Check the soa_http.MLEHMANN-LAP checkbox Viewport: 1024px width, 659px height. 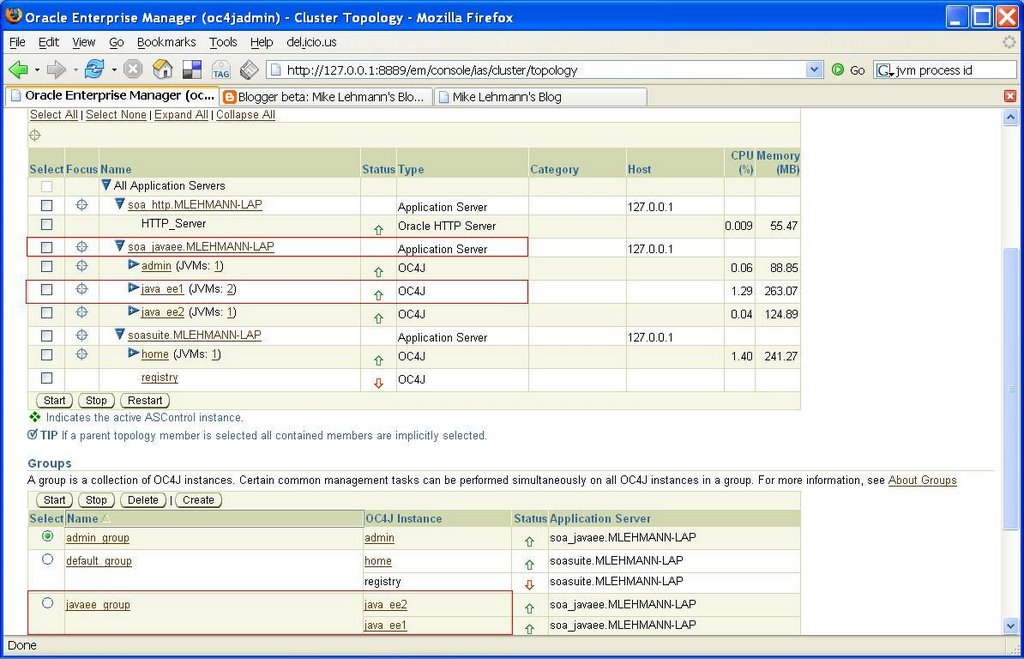coord(46,205)
